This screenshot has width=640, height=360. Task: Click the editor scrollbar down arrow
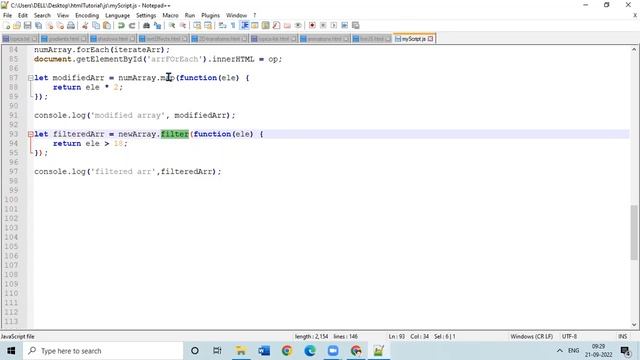tap(634, 325)
